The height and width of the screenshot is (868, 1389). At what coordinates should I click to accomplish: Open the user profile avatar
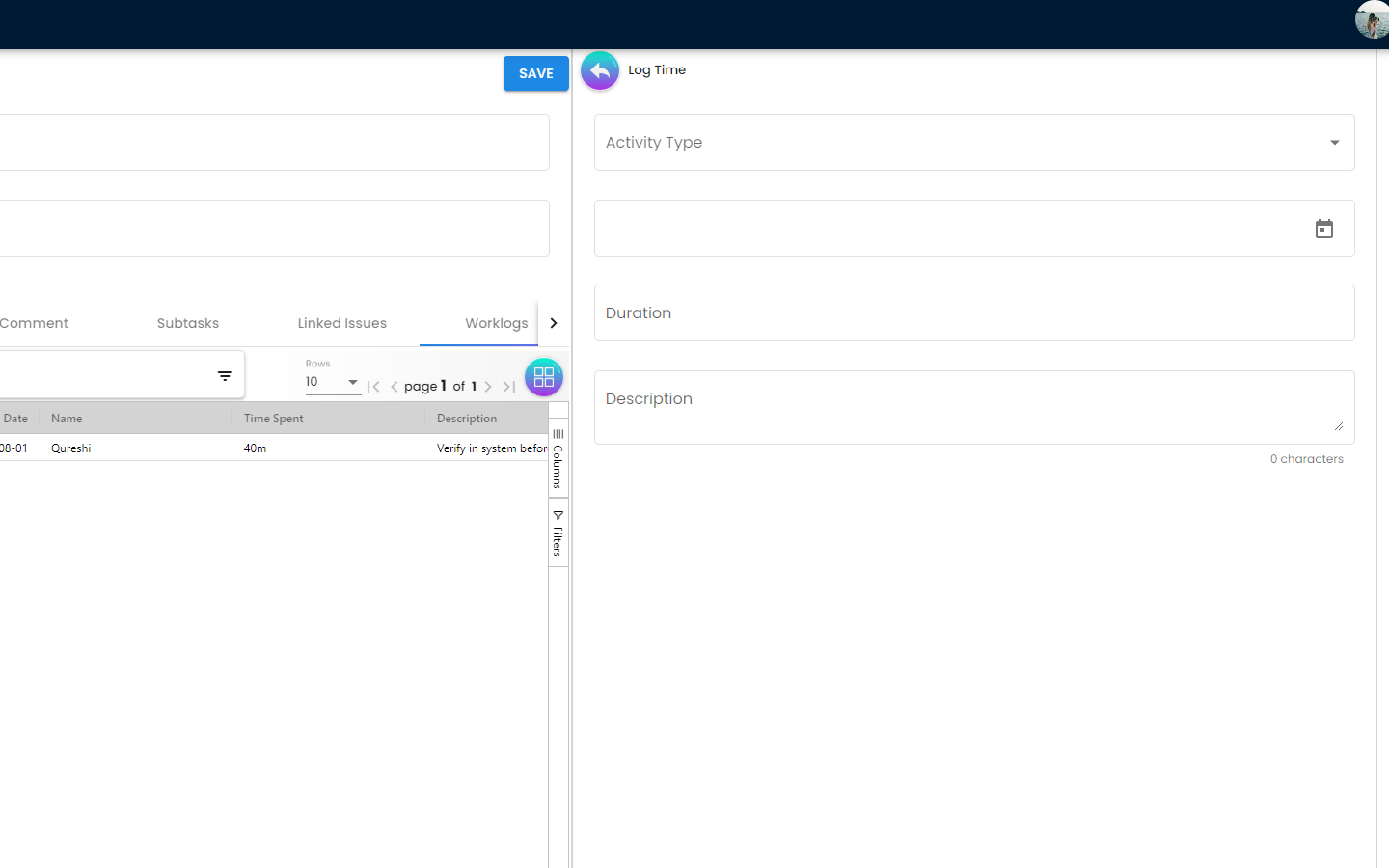click(x=1371, y=19)
